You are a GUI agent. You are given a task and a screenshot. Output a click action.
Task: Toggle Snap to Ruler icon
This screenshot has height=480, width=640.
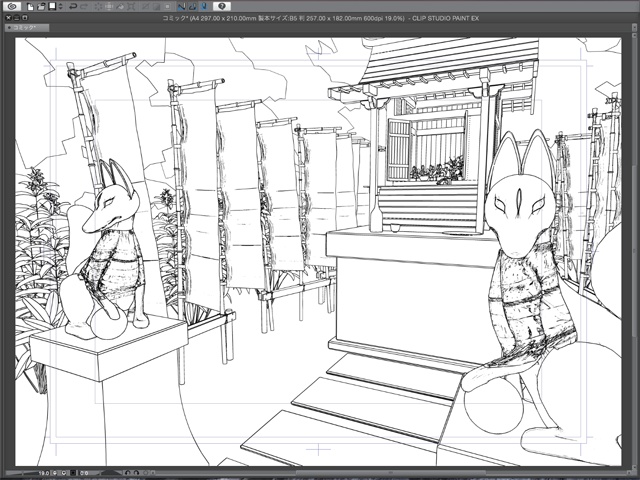click(x=182, y=7)
